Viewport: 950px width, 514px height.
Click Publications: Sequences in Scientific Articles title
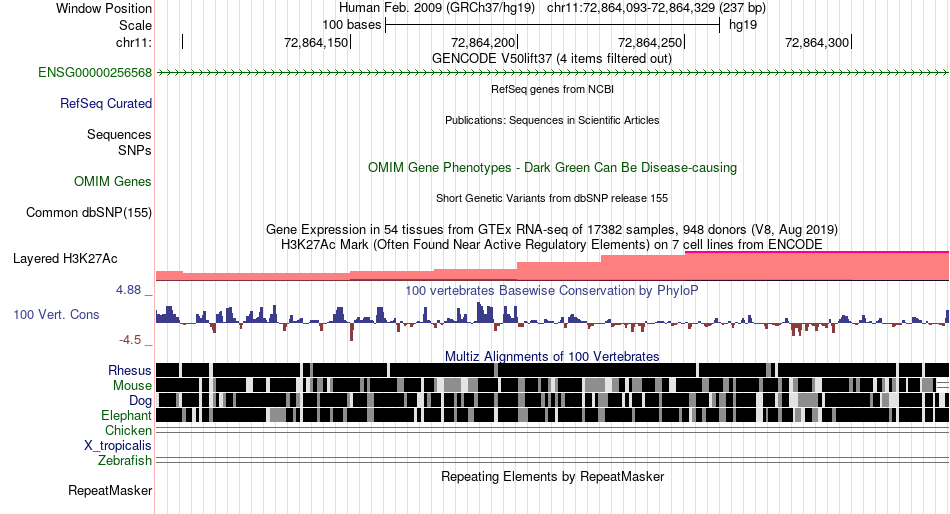click(552, 120)
